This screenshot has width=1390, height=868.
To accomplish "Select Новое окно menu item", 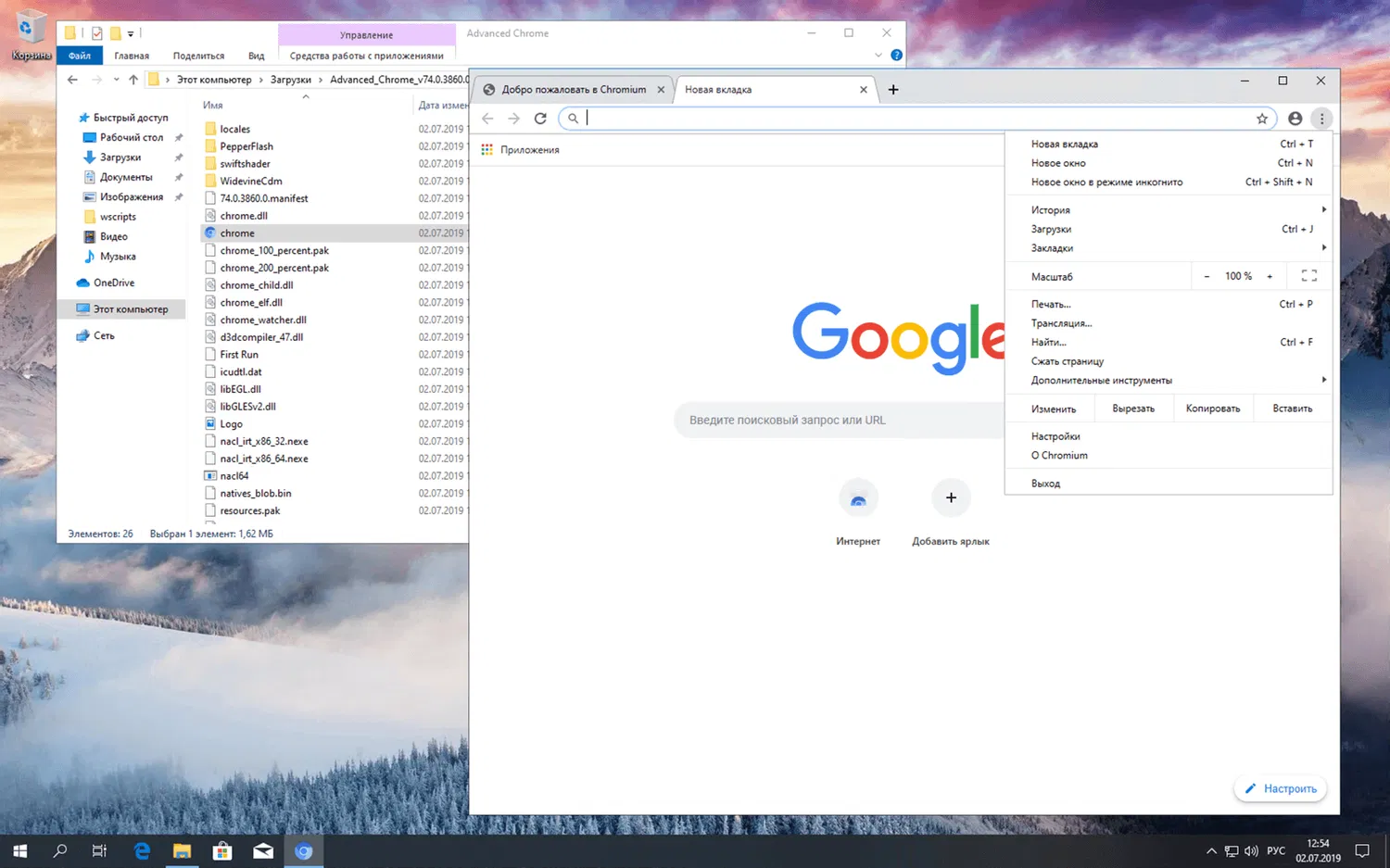I will 1169,163.
